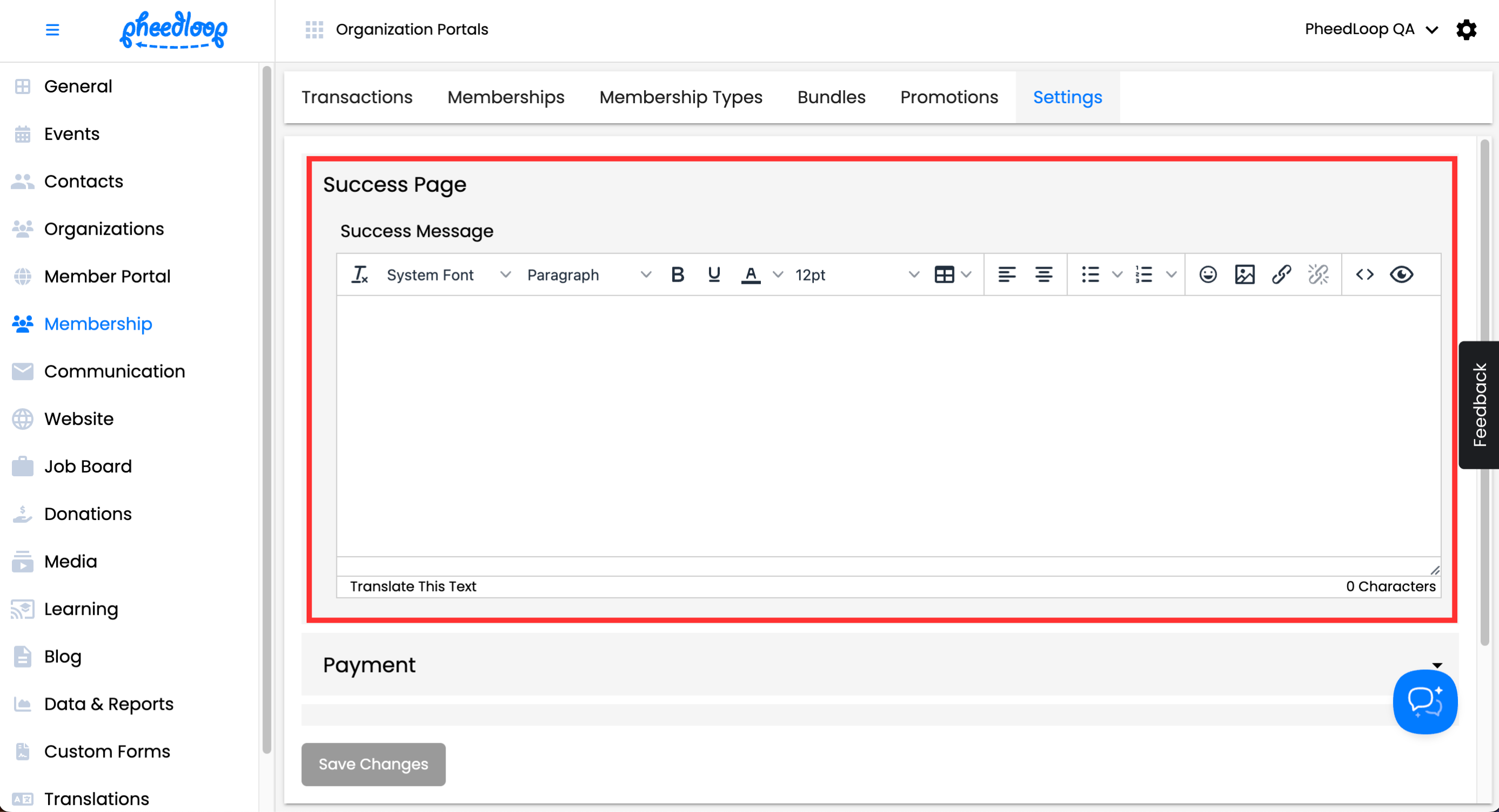Click inside the Success Message text area
The image size is (1499, 812).
[x=888, y=424]
